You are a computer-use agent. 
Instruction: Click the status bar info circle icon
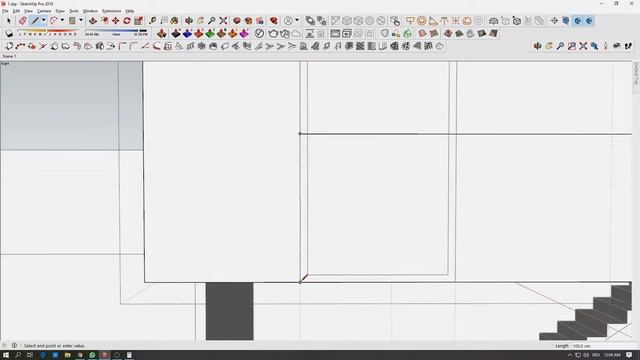(x=14, y=345)
